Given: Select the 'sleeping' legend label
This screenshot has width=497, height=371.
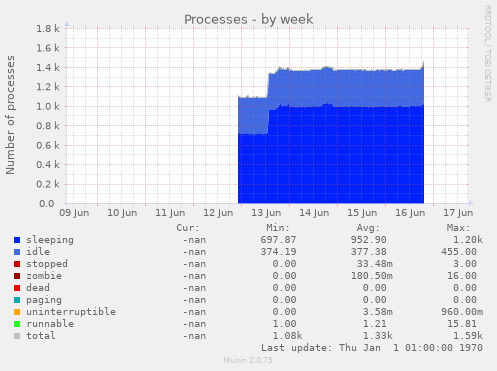Looking at the screenshot, I should [x=50, y=240].
